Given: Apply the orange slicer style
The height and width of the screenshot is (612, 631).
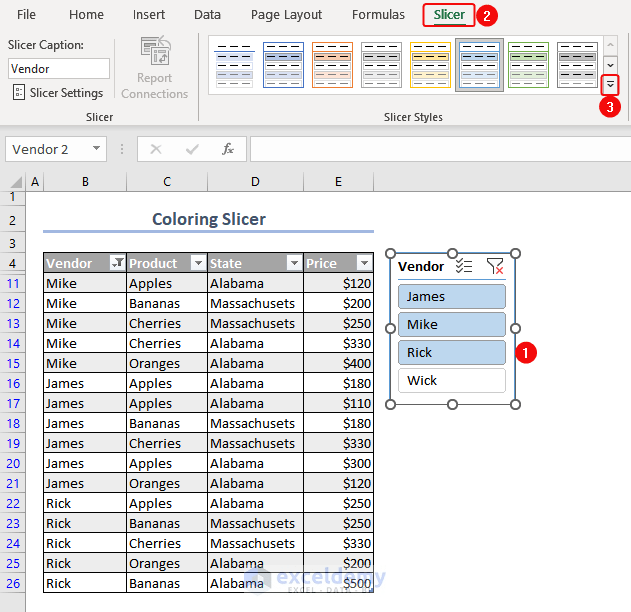Looking at the screenshot, I should [332, 65].
